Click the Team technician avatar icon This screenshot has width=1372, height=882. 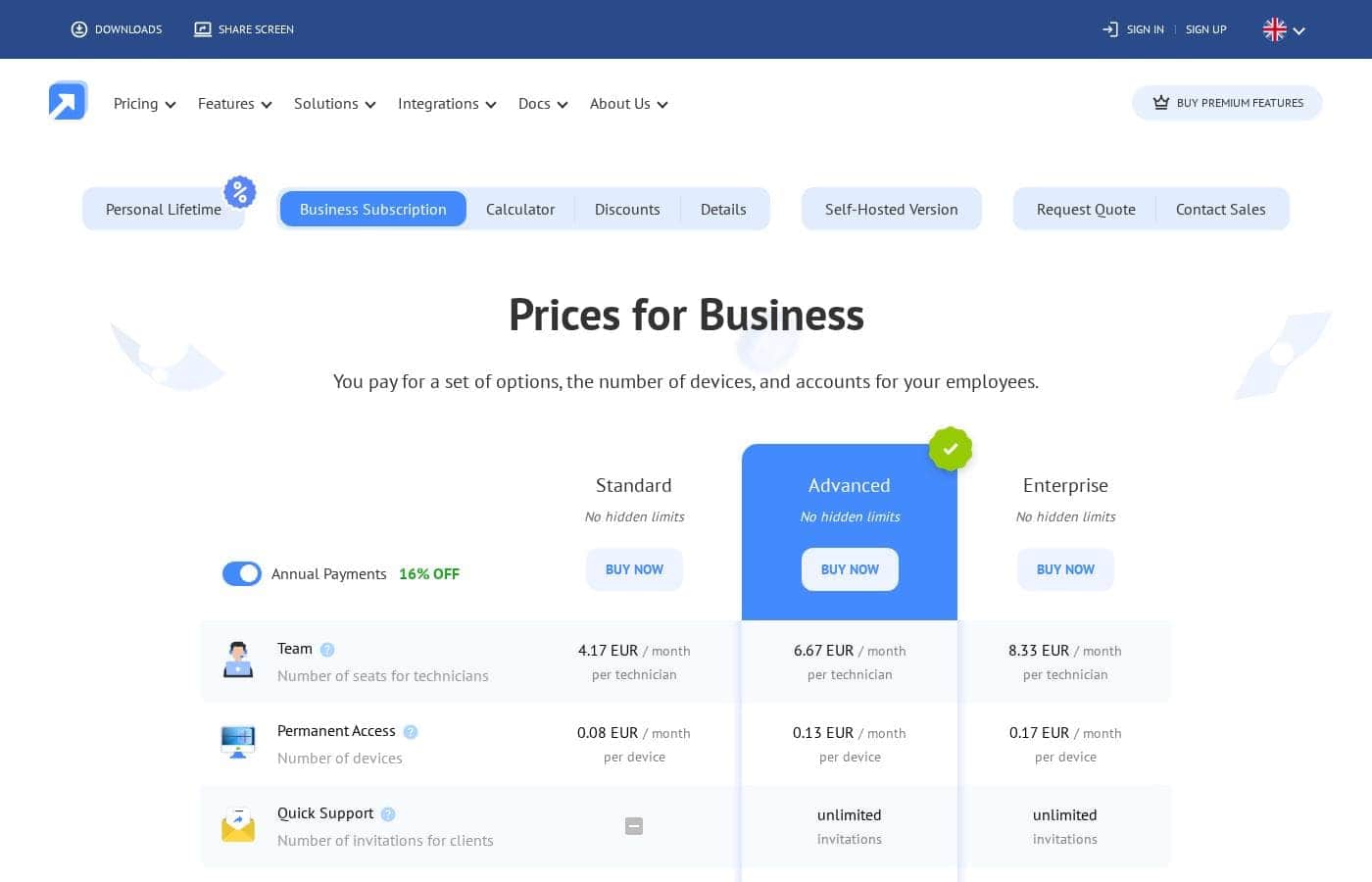238,660
